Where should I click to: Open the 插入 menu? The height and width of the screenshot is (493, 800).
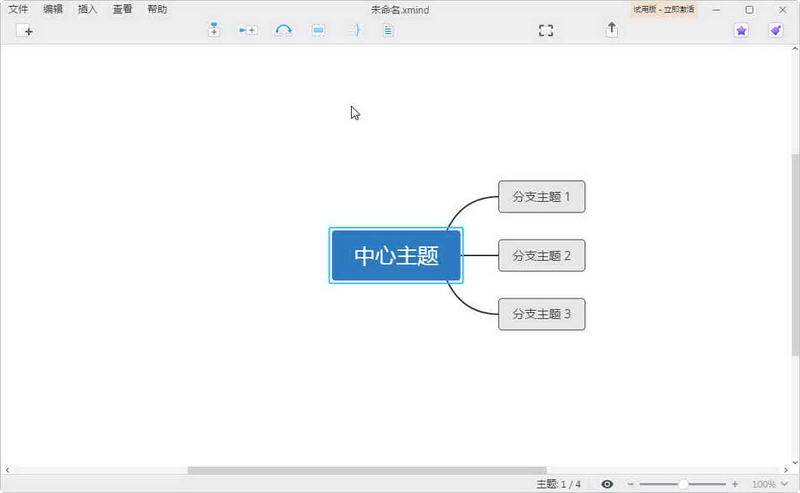tap(87, 9)
